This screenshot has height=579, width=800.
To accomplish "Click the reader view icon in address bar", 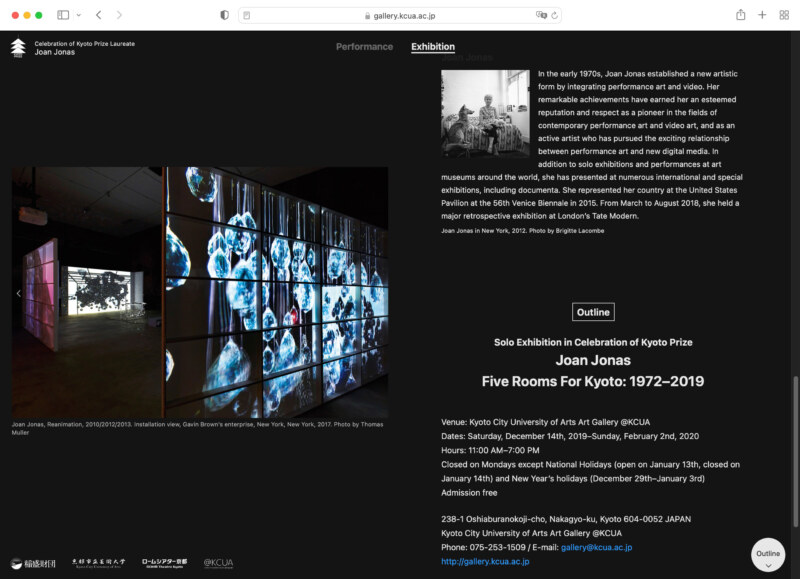I will [247, 15].
